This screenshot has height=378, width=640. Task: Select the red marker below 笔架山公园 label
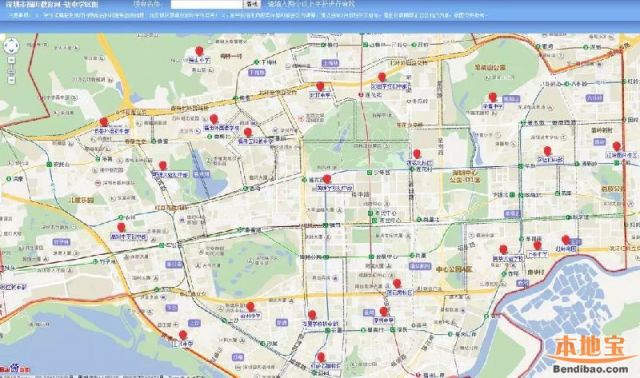(493, 97)
